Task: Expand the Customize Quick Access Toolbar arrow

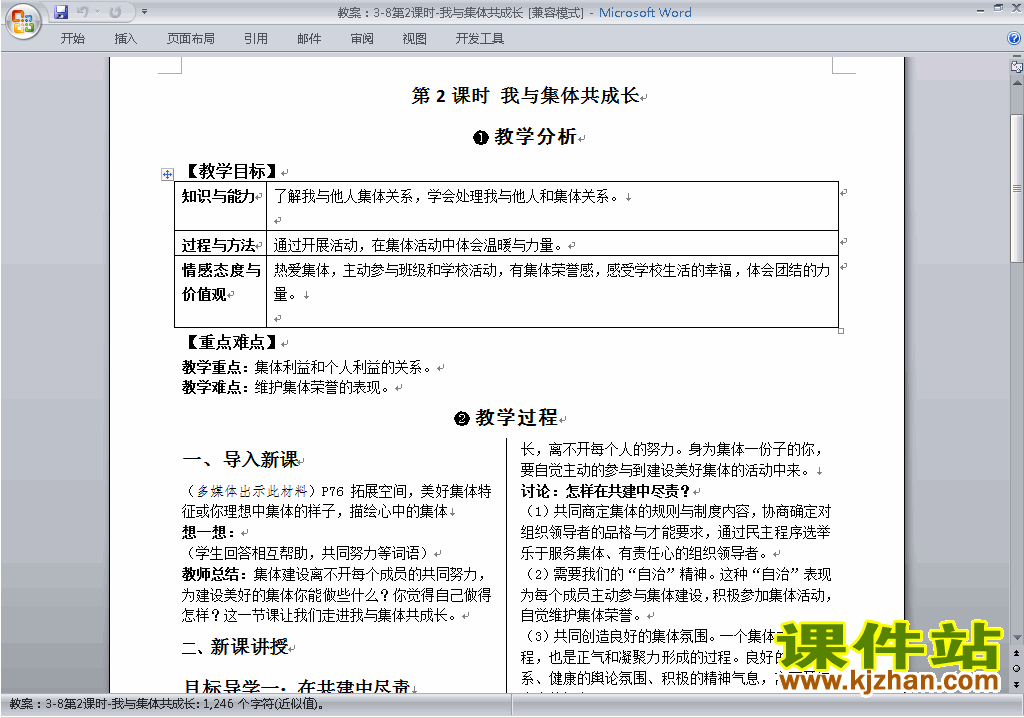Action: 145,12
